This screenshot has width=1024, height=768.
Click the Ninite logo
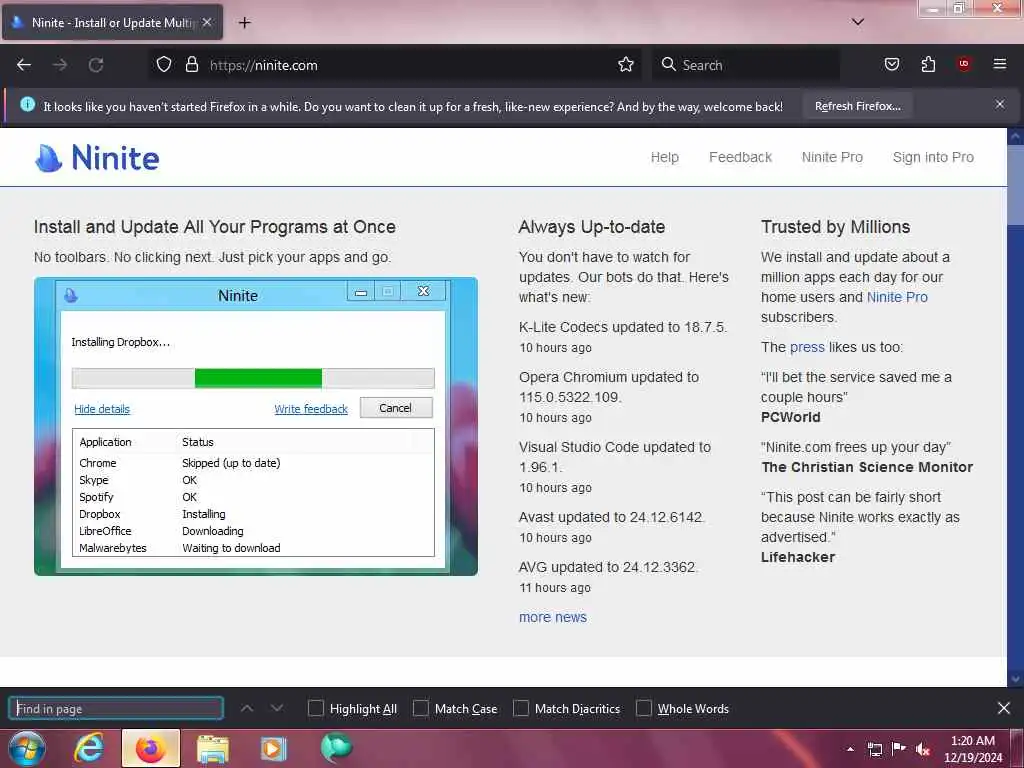point(97,157)
